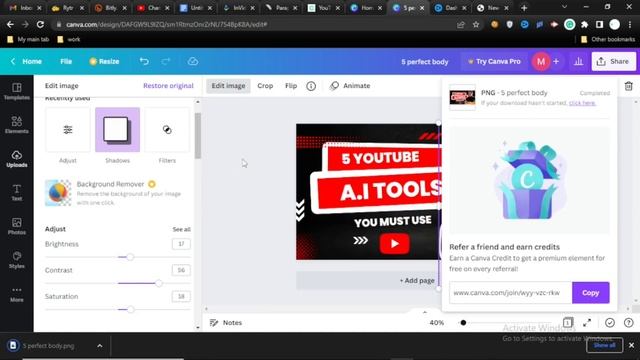Select the Crop option
The image size is (640, 360).
[x=265, y=86]
